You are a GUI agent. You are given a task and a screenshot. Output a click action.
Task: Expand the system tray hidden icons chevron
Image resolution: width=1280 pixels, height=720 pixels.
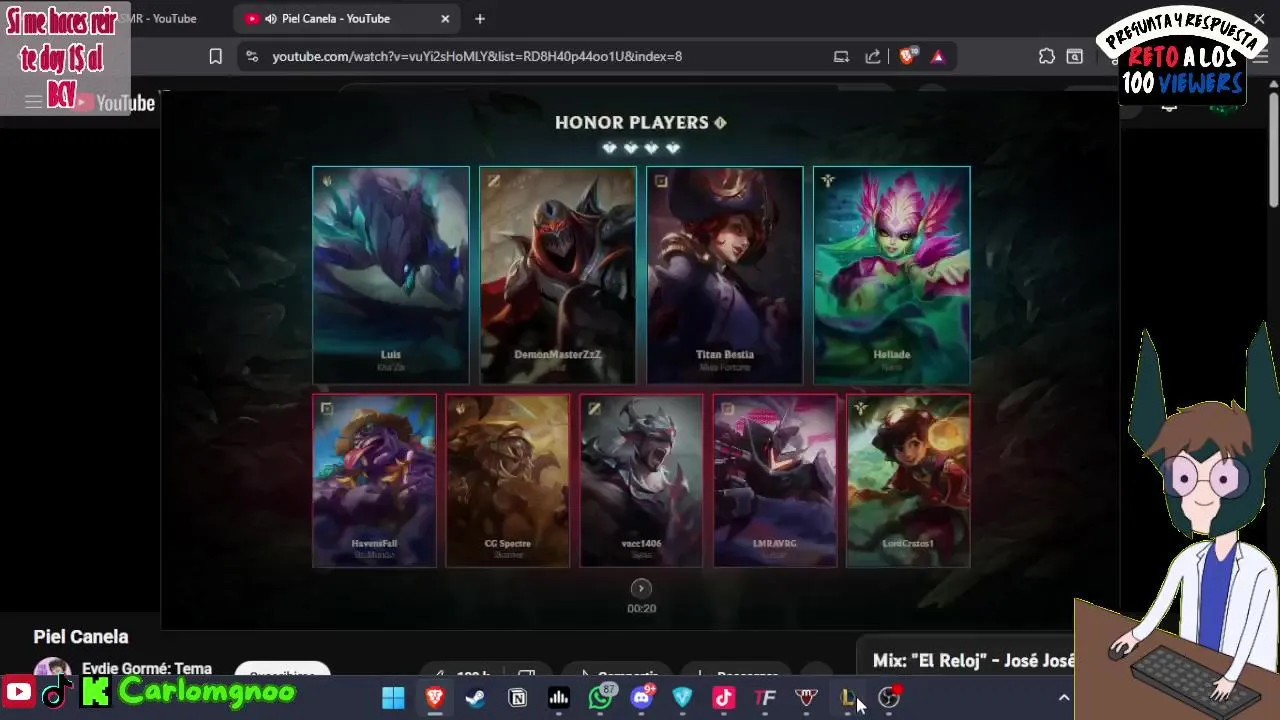(1064, 698)
